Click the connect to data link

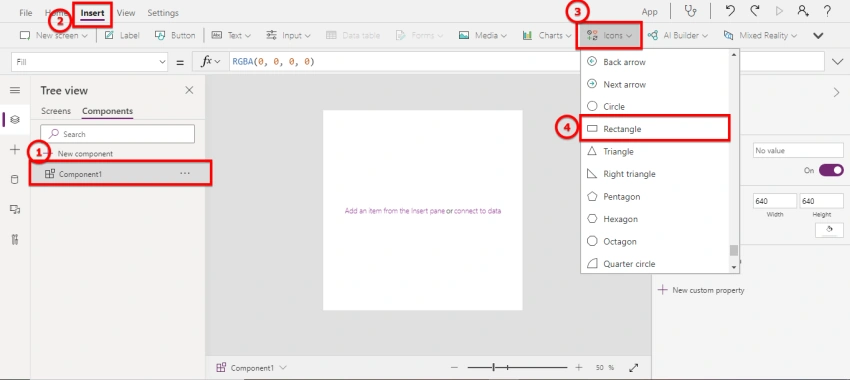coord(477,211)
